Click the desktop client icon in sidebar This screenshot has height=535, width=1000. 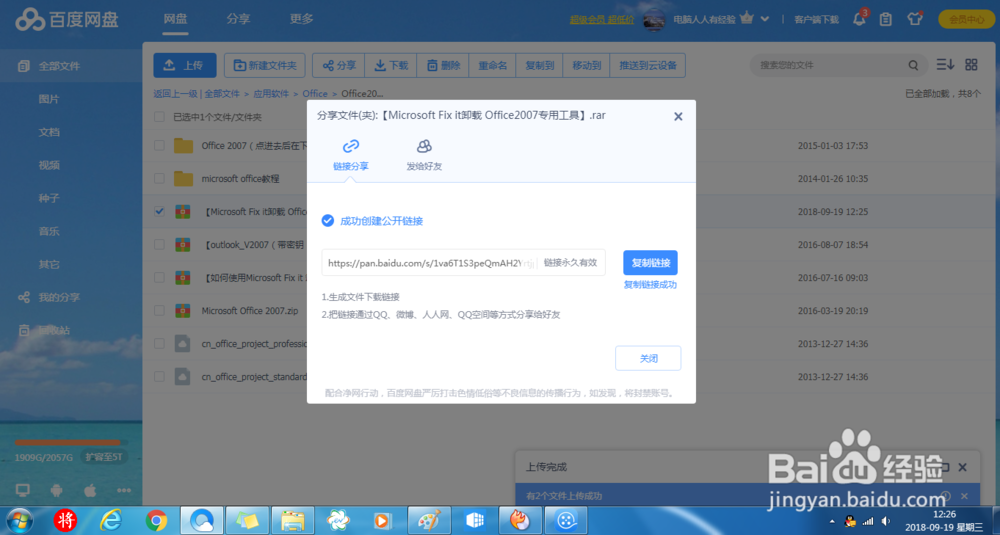tap(23, 490)
